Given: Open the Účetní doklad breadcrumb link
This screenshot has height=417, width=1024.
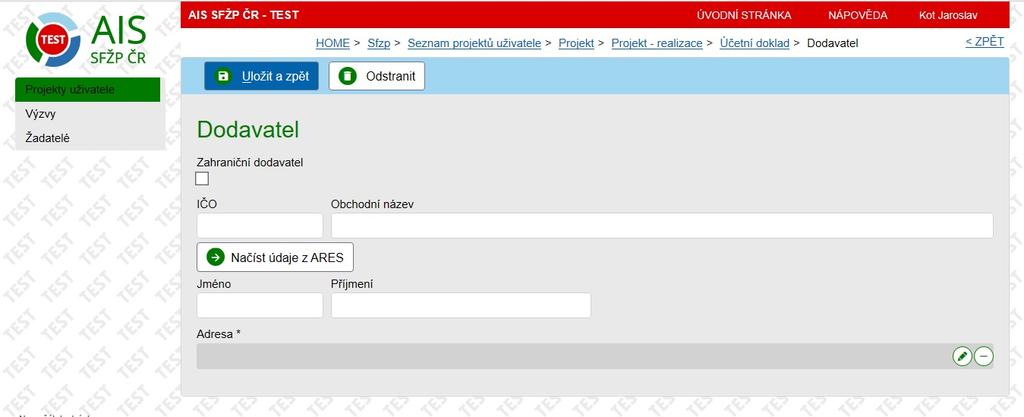Looking at the screenshot, I should click(755, 43).
